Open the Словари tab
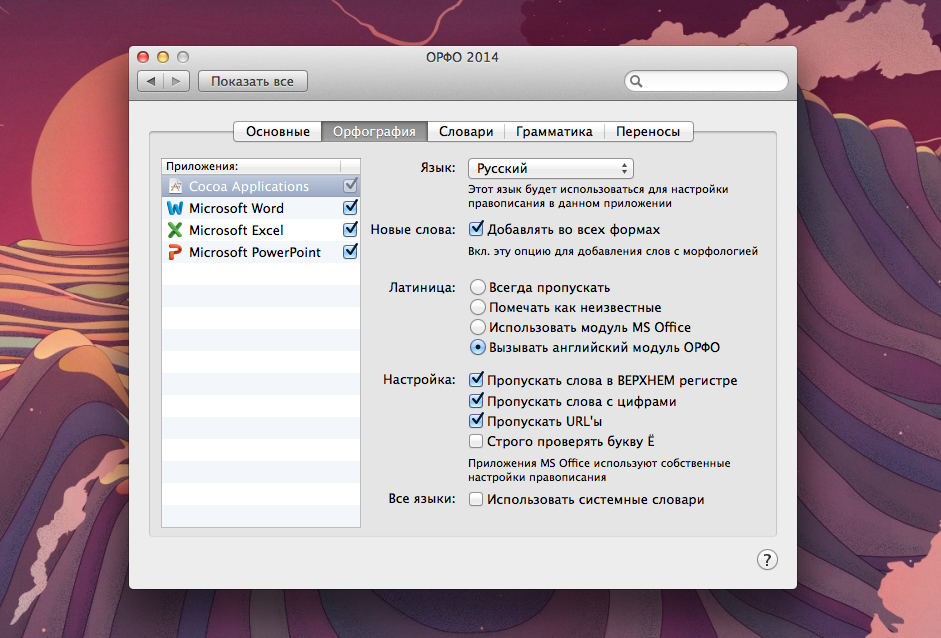 466,131
